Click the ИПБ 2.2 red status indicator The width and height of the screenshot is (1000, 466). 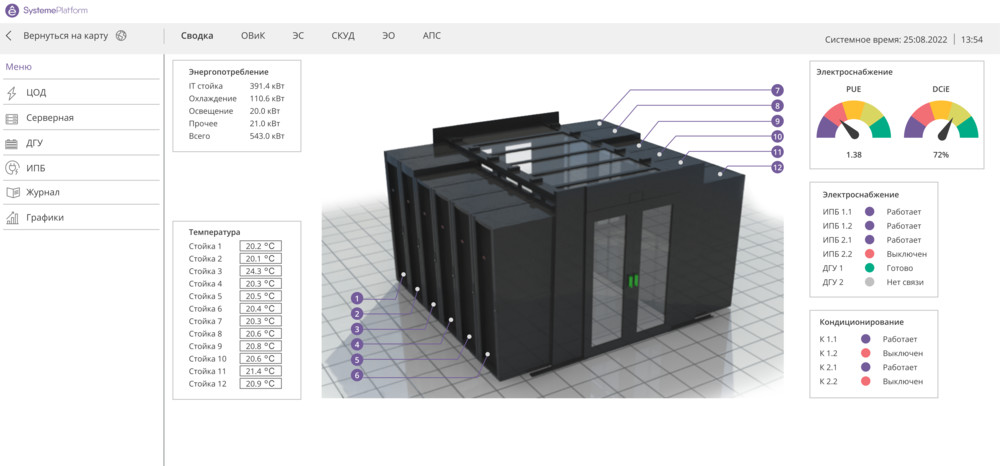[x=869, y=254]
